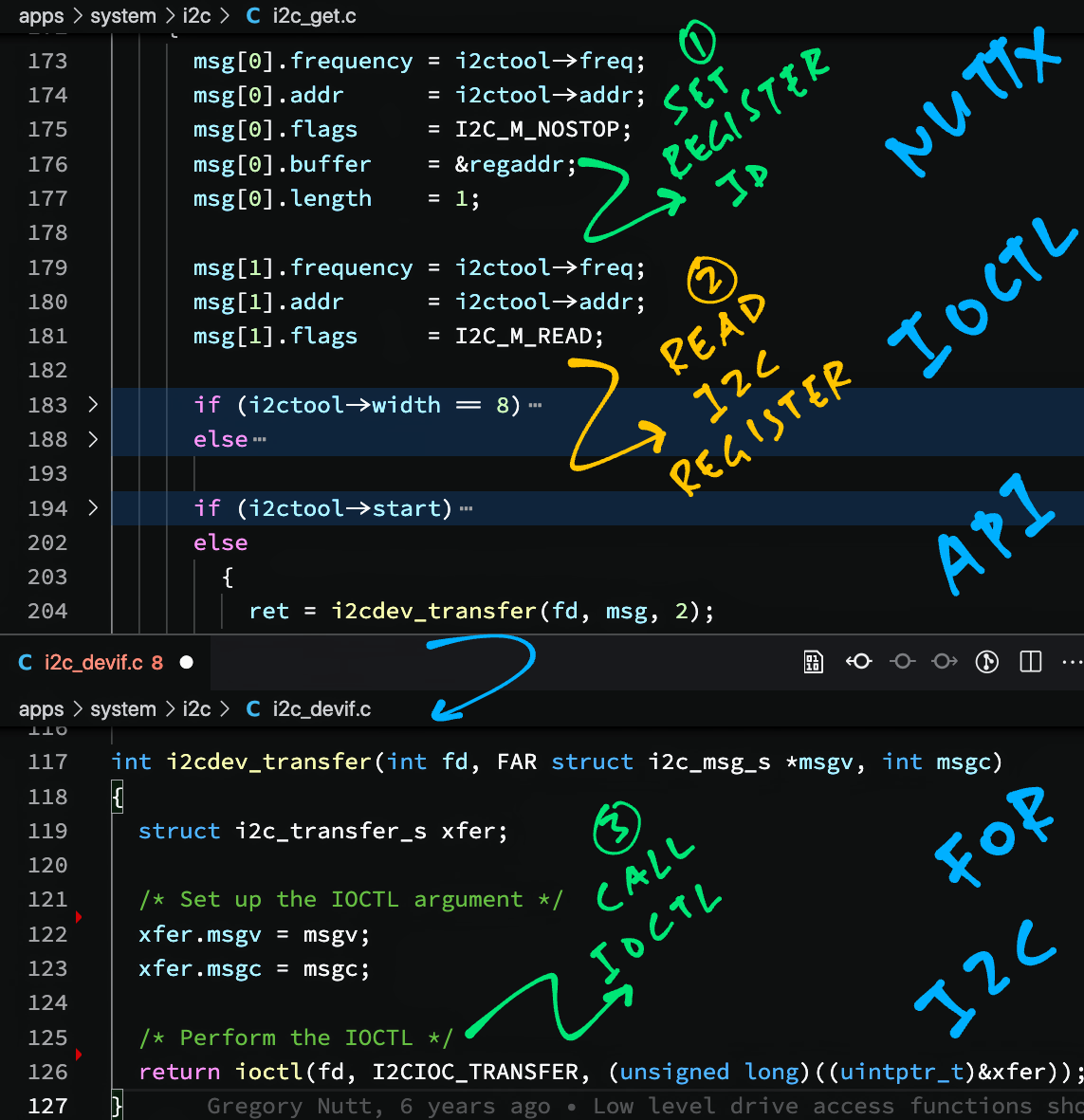Open changes diff icon in editor toolbar

coord(814,662)
